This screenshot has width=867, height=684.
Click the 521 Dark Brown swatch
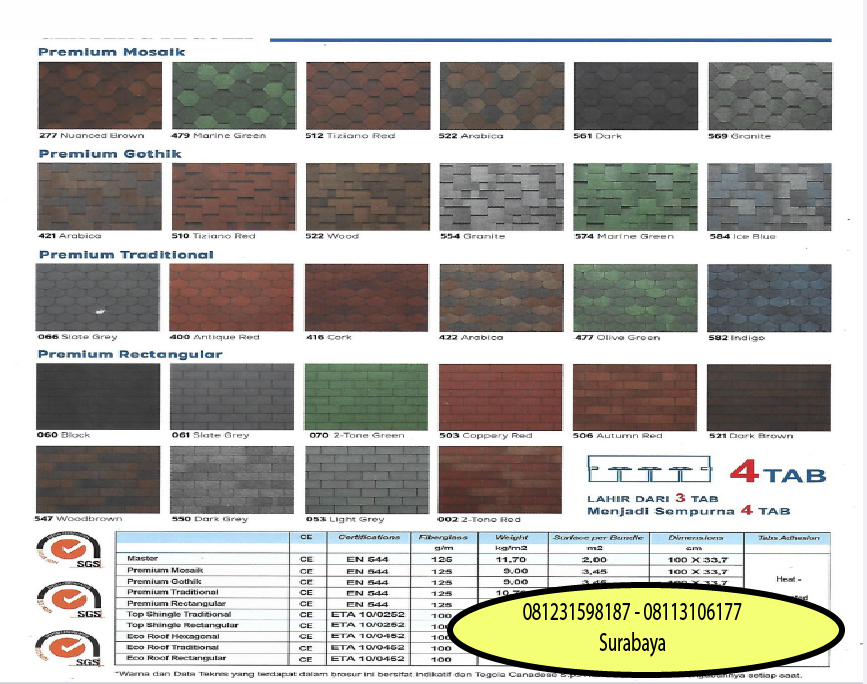769,397
